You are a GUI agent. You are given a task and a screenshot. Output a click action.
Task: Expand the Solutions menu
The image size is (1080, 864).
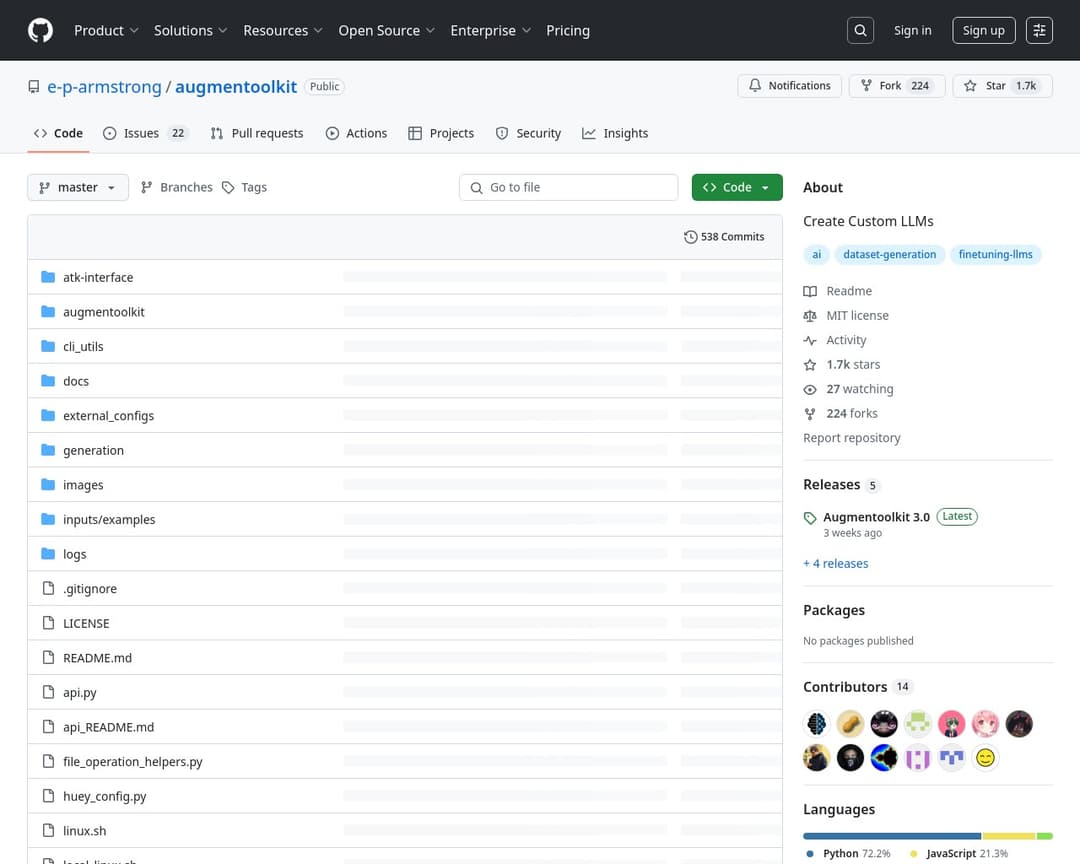pos(190,30)
